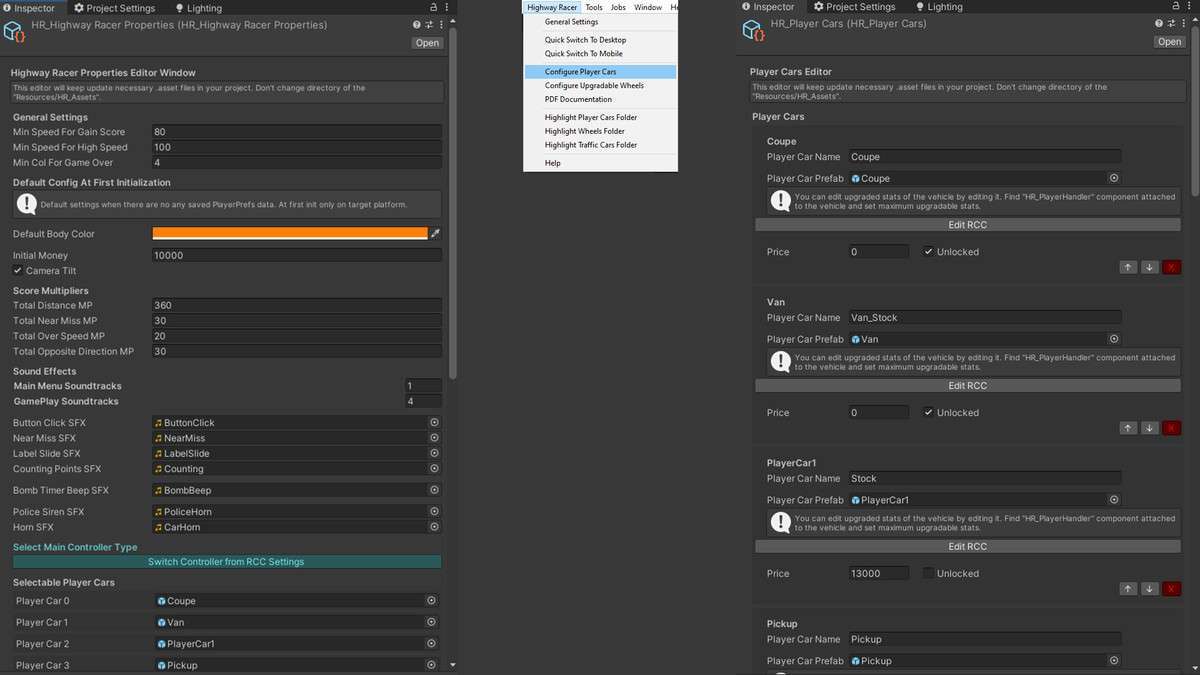Remove PlayerCar1 with the red X
Image resolution: width=1200 pixels, height=675 pixels.
tap(1172, 589)
